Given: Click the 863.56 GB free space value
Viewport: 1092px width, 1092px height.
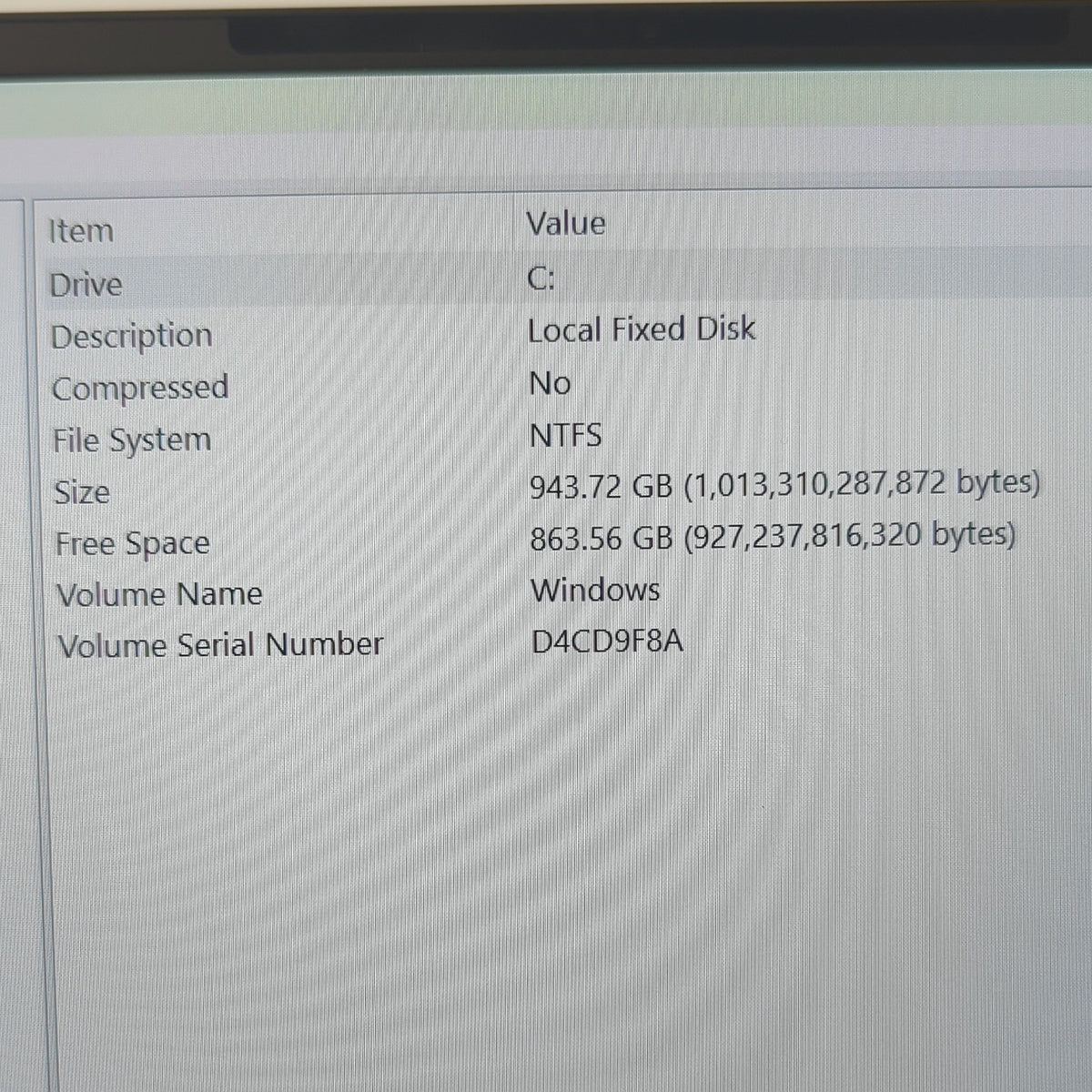Looking at the screenshot, I should [773, 537].
